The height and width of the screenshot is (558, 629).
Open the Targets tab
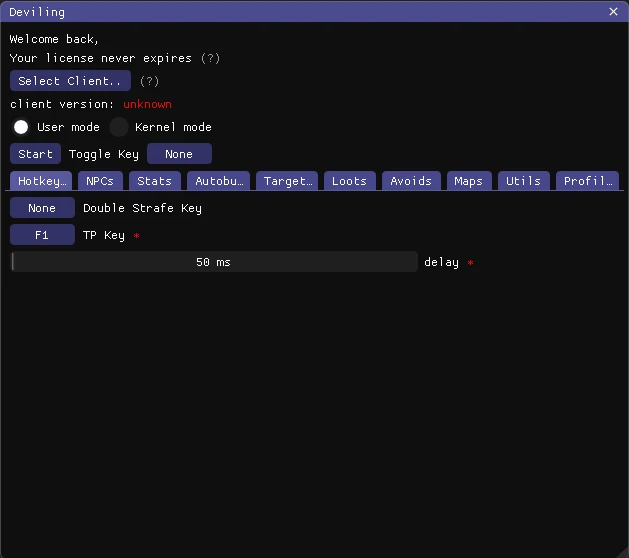[x=287, y=181]
